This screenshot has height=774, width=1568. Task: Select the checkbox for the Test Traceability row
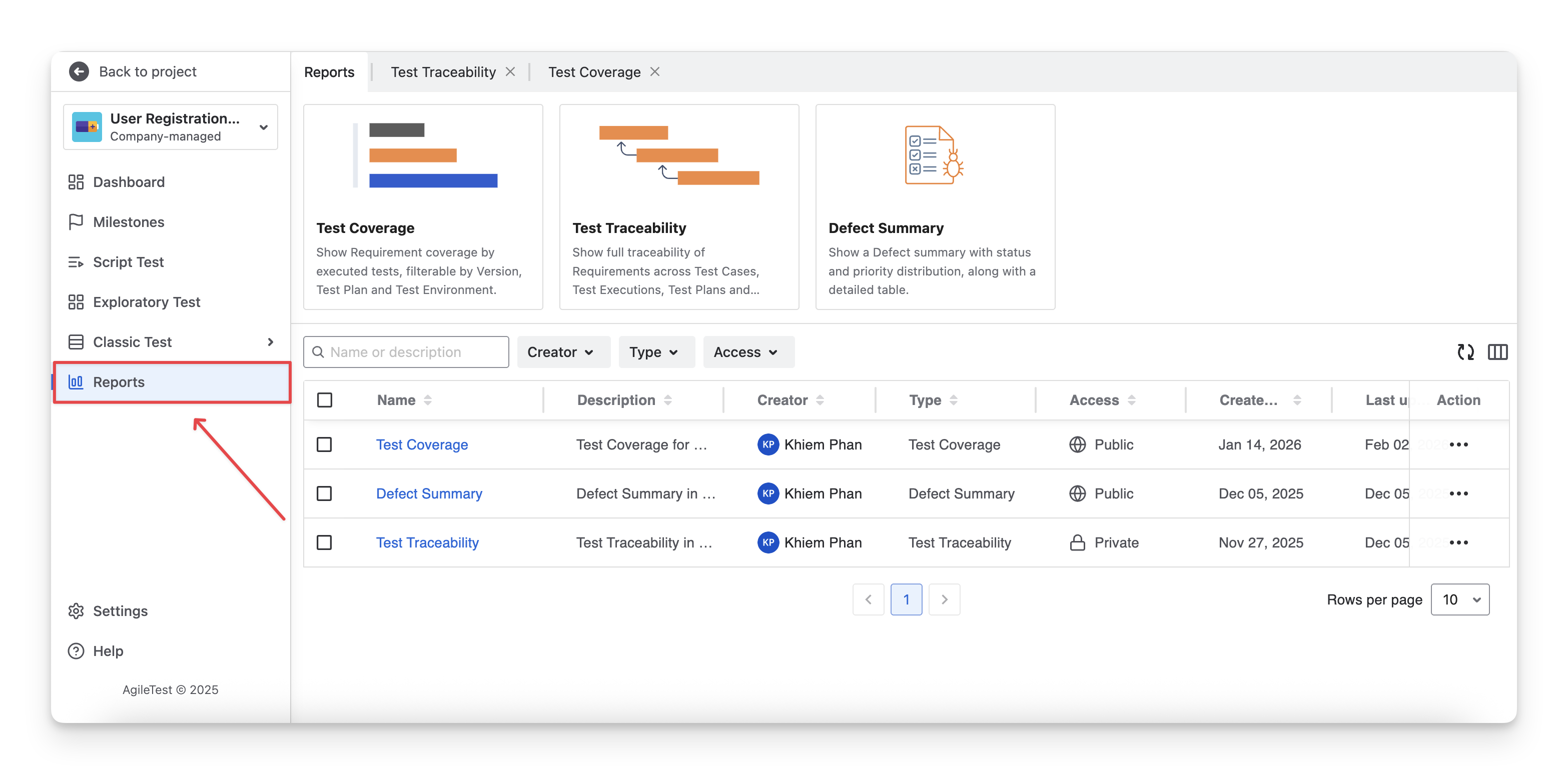pyautogui.click(x=324, y=542)
